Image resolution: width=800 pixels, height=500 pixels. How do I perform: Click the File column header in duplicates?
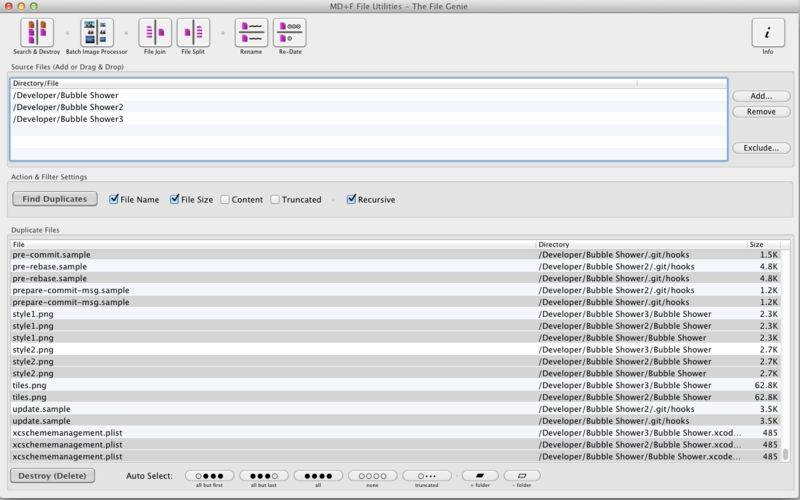273,244
